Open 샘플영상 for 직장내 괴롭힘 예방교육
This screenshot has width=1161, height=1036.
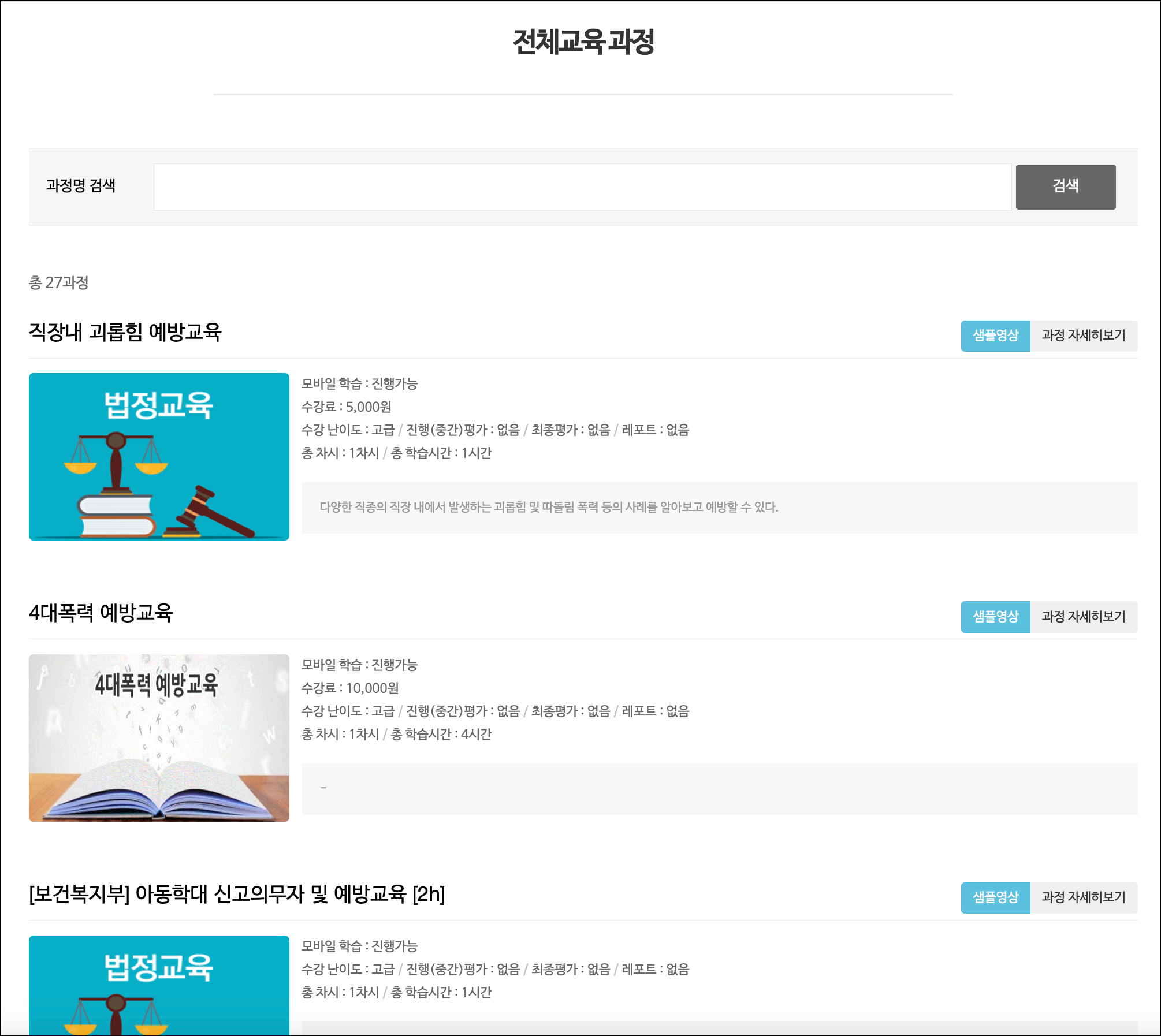coord(995,336)
